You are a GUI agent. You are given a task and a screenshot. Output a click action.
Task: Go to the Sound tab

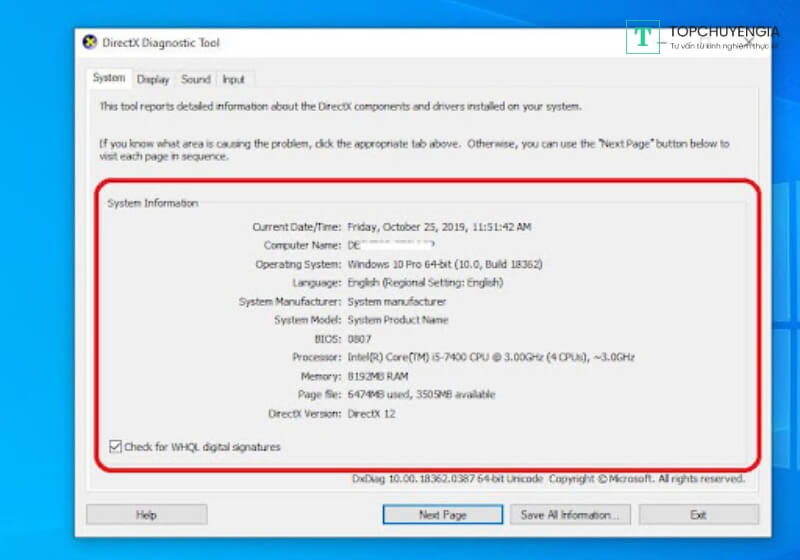coord(196,79)
